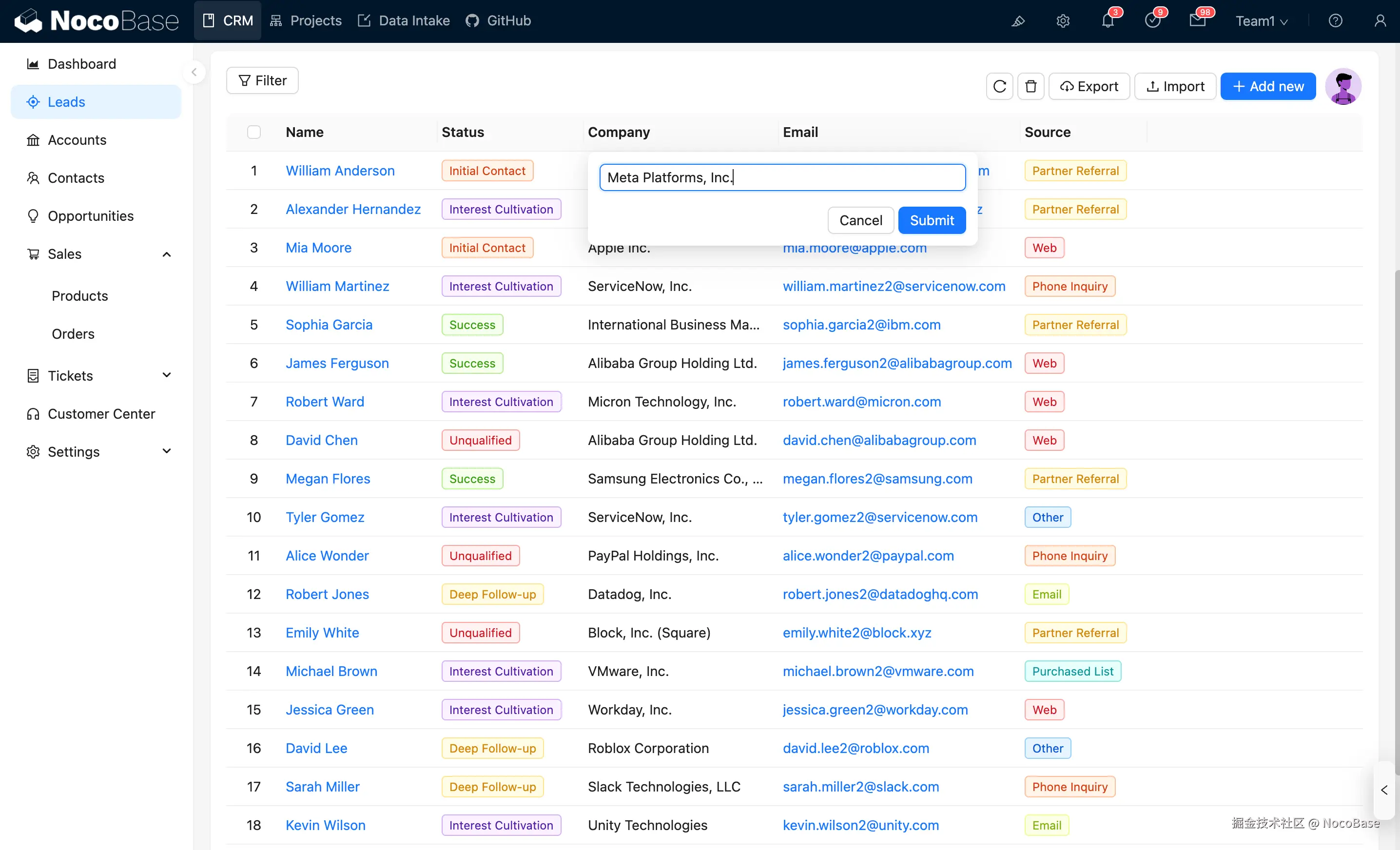Open tasks check icon with 9 badge

pyautogui.click(x=1153, y=21)
